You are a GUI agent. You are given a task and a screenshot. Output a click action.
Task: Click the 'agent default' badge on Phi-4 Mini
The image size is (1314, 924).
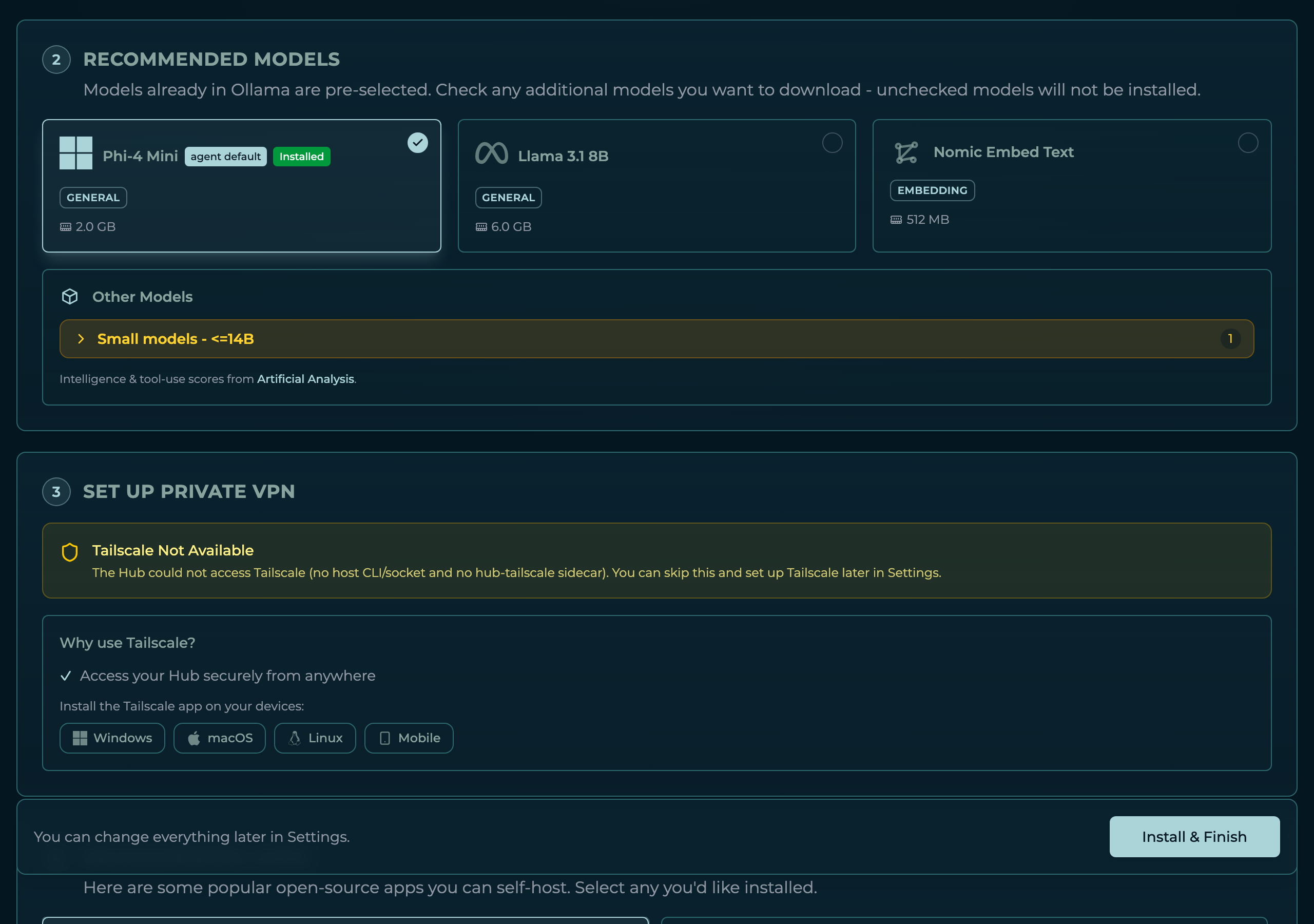click(225, 156)
